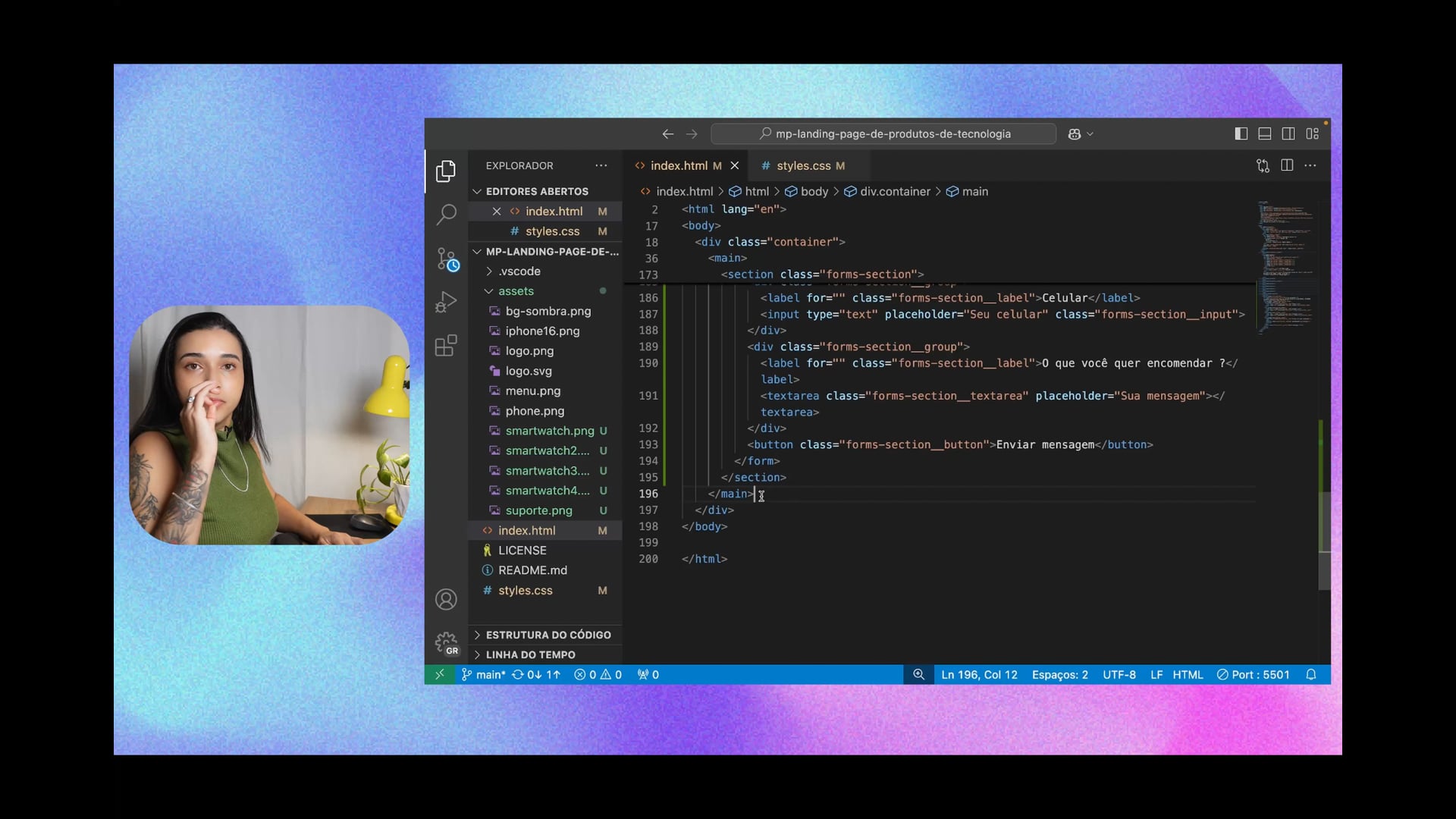
Task: Click the HTML language mode indicator
Action: click(x=1188, y=674)
